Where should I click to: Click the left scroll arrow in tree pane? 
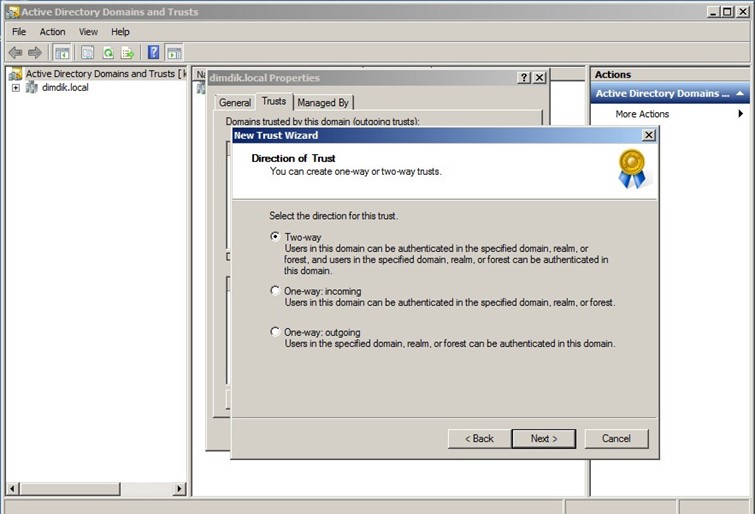[13, 488]
